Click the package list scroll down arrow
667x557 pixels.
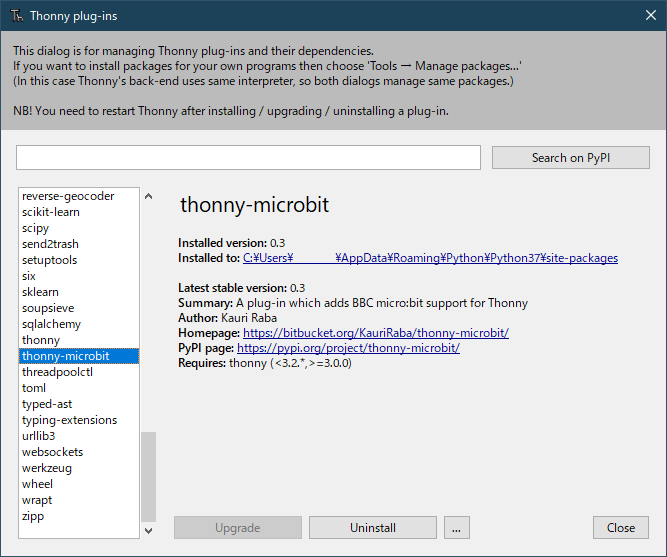(x=148, y=531)
